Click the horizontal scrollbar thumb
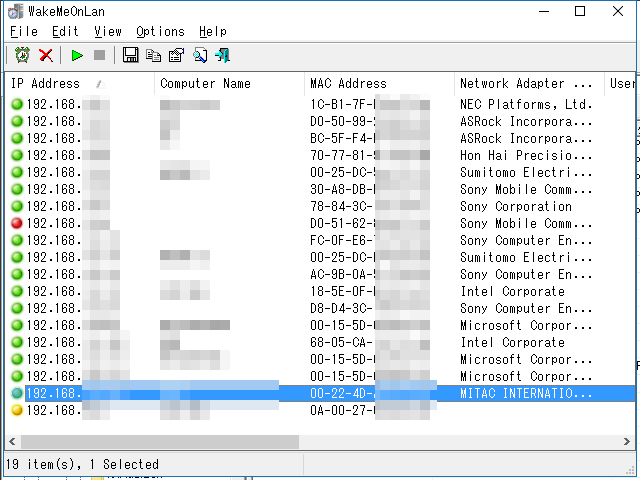This screenshot has height=480, width=640. [x=160, y=442]
